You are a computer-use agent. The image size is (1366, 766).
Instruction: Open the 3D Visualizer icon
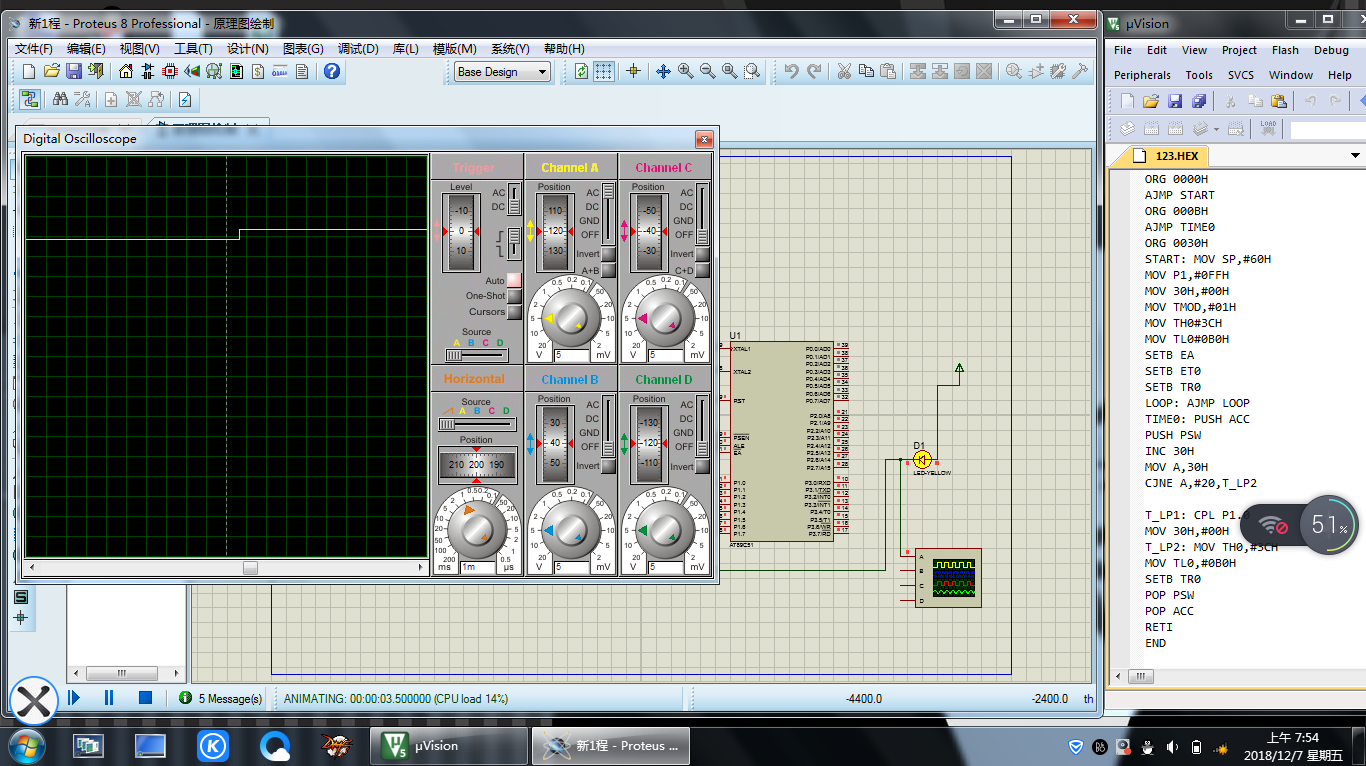(x=191, y=71)
